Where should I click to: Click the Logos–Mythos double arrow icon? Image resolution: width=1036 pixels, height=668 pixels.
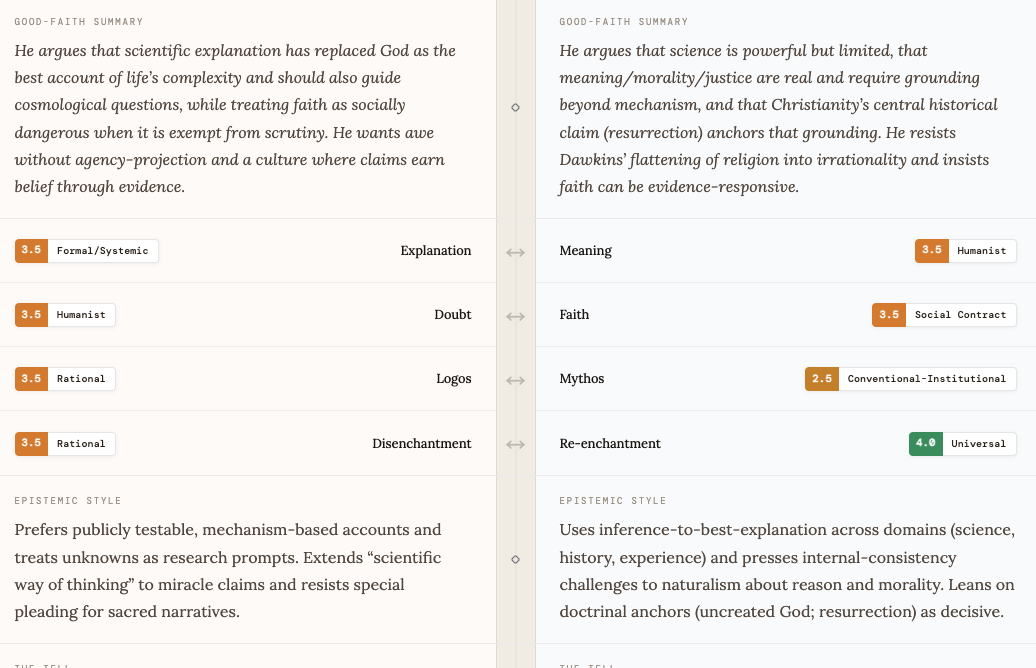[515, 381]
